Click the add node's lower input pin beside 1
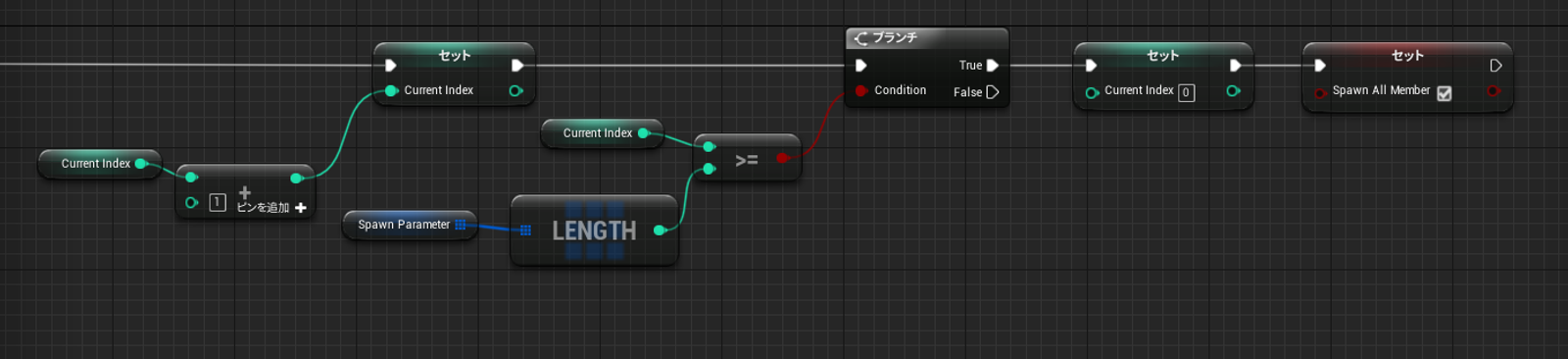 (192, 203)
